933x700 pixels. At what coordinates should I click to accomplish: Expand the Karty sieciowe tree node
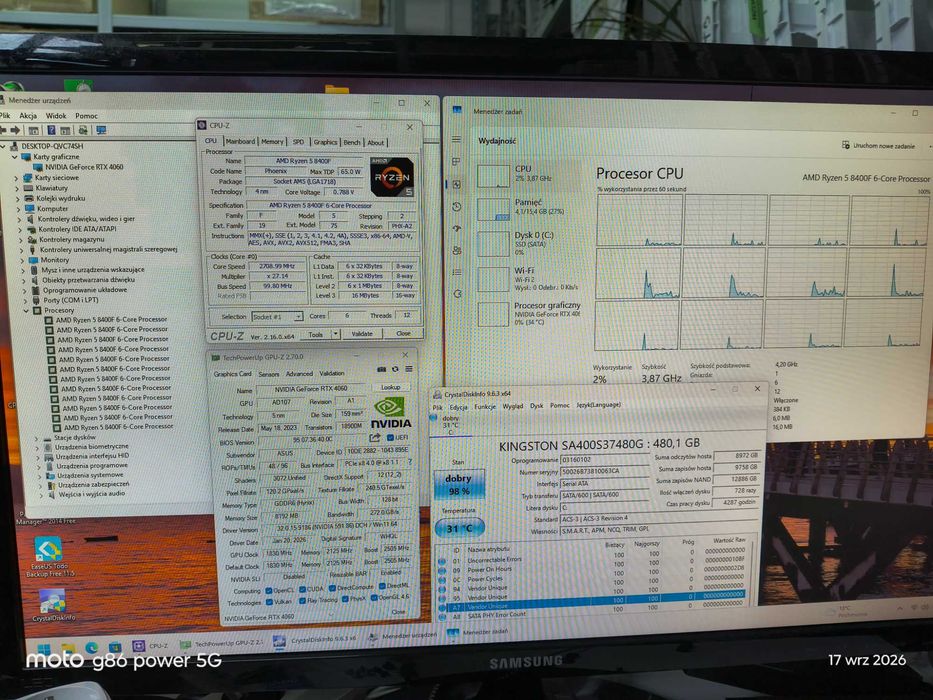(x=16, y=178)
